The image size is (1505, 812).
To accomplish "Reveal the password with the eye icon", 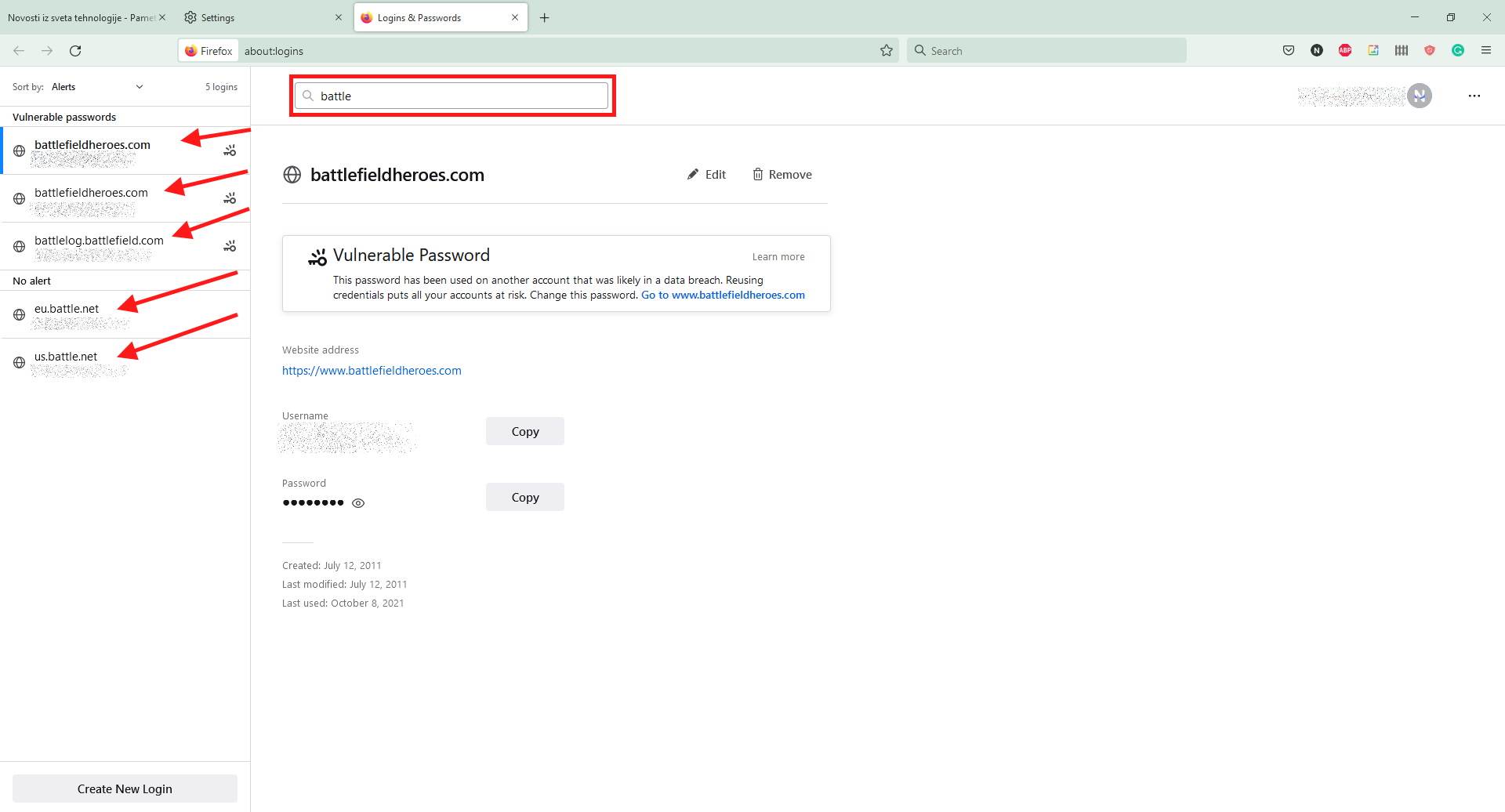I will (358, 502).
